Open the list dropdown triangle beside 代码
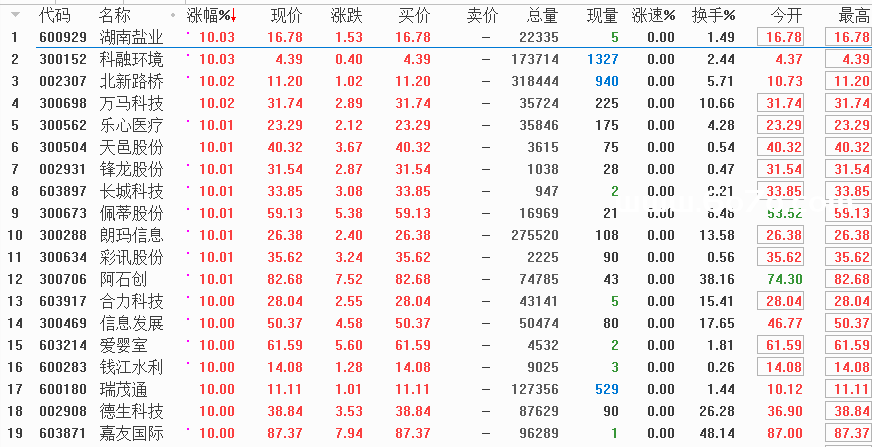Screen dimensions: 872x447 (x=15, y=14)
